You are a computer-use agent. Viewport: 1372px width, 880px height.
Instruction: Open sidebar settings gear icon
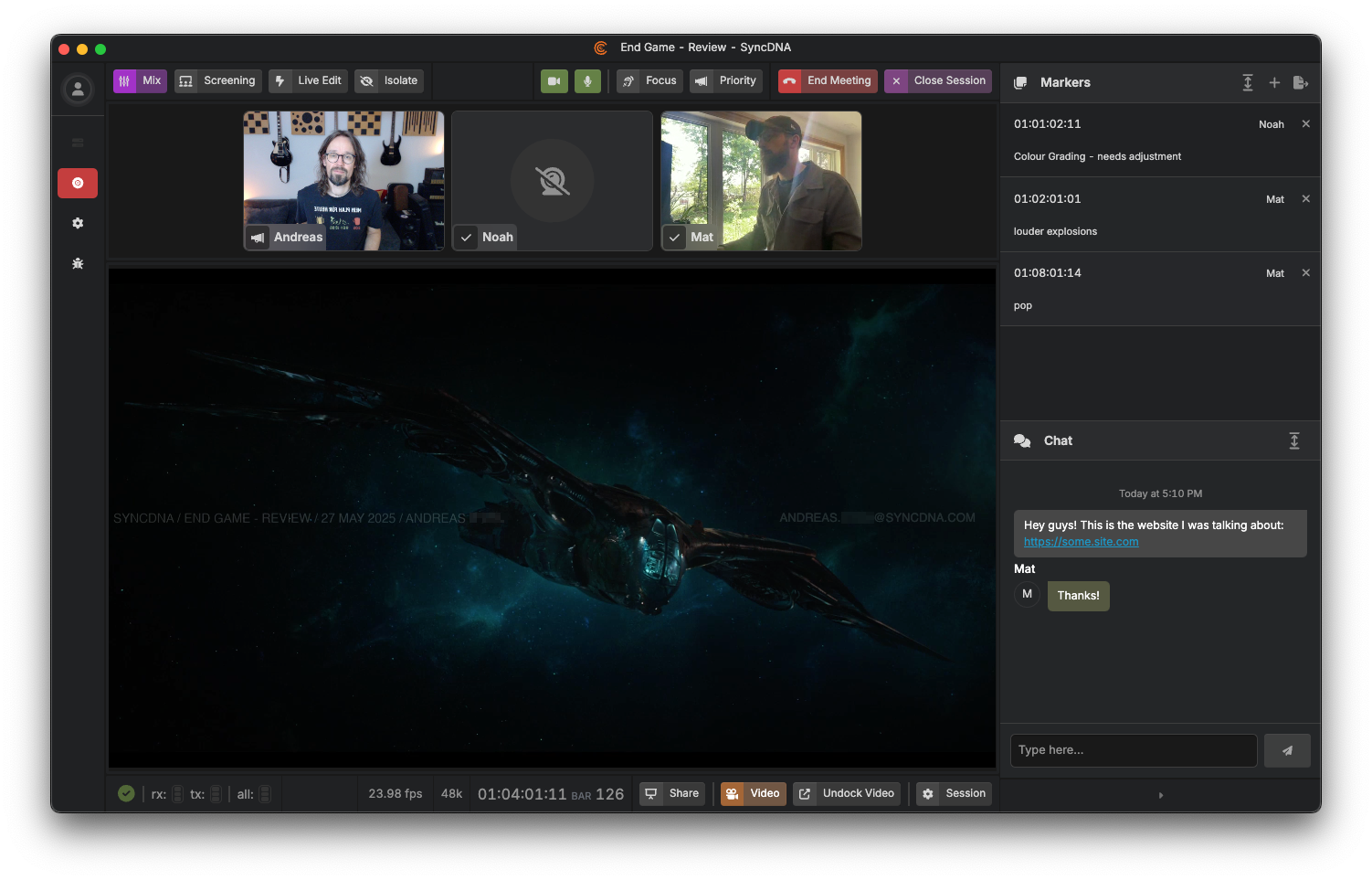(78, 223)
